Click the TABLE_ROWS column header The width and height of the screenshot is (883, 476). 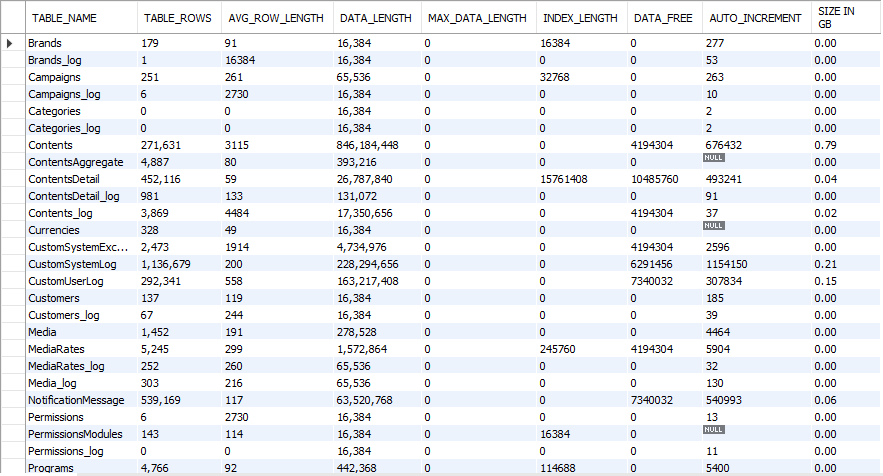[178, 18]
